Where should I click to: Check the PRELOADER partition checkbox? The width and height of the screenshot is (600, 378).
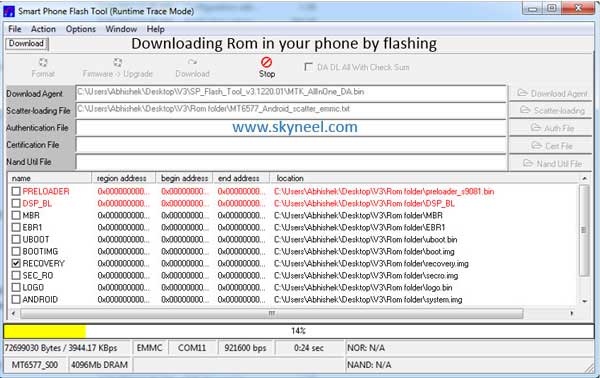[x=16, y=191]
